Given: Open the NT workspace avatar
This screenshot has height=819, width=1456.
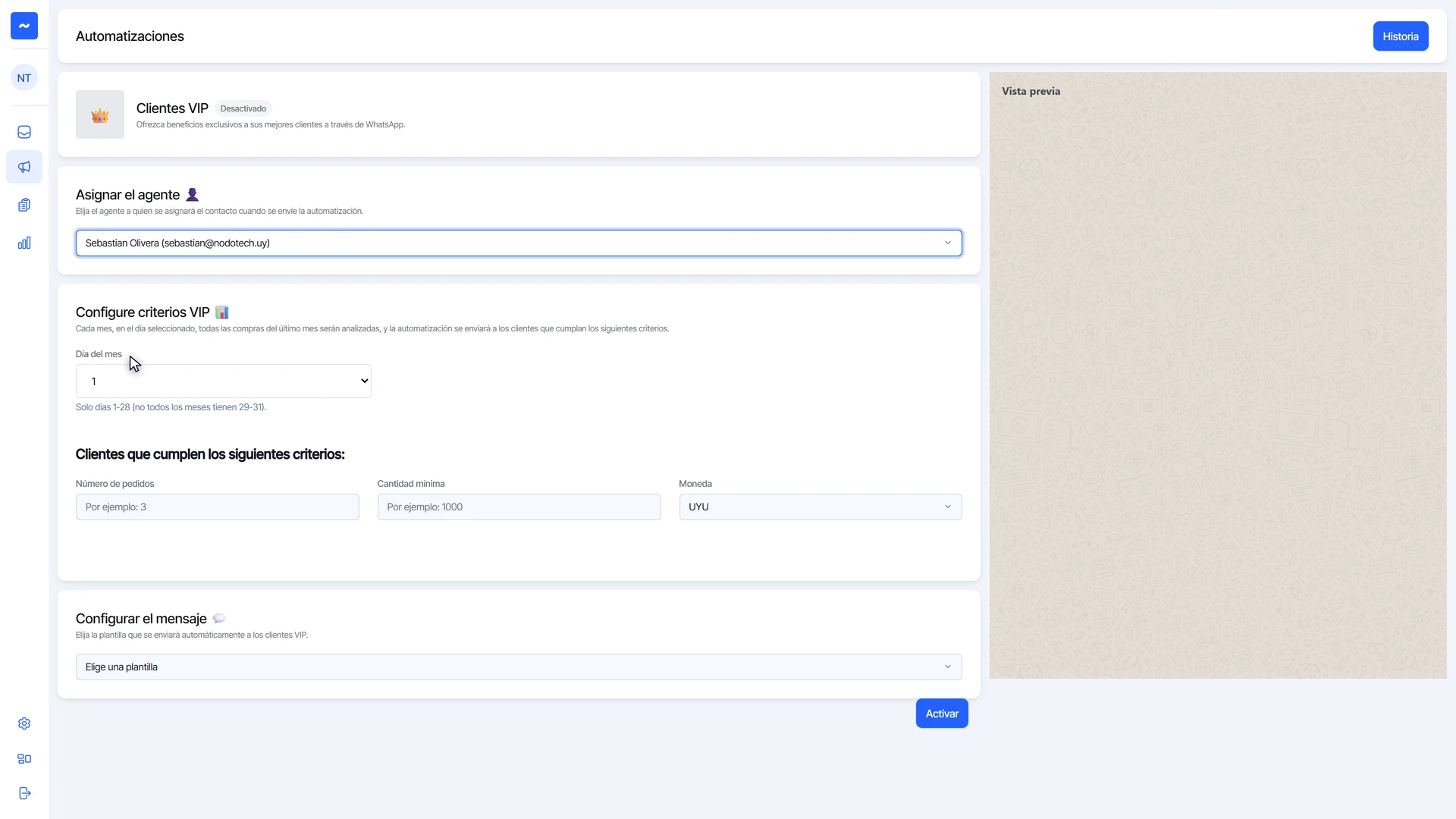Looking at the screenshot, I should (x=24, y=78).
